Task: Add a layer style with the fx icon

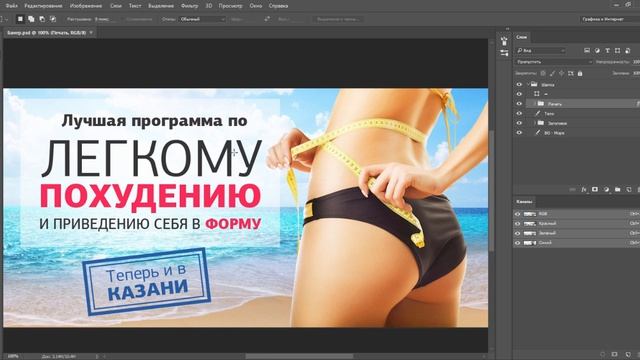Action: pos(584,190)
